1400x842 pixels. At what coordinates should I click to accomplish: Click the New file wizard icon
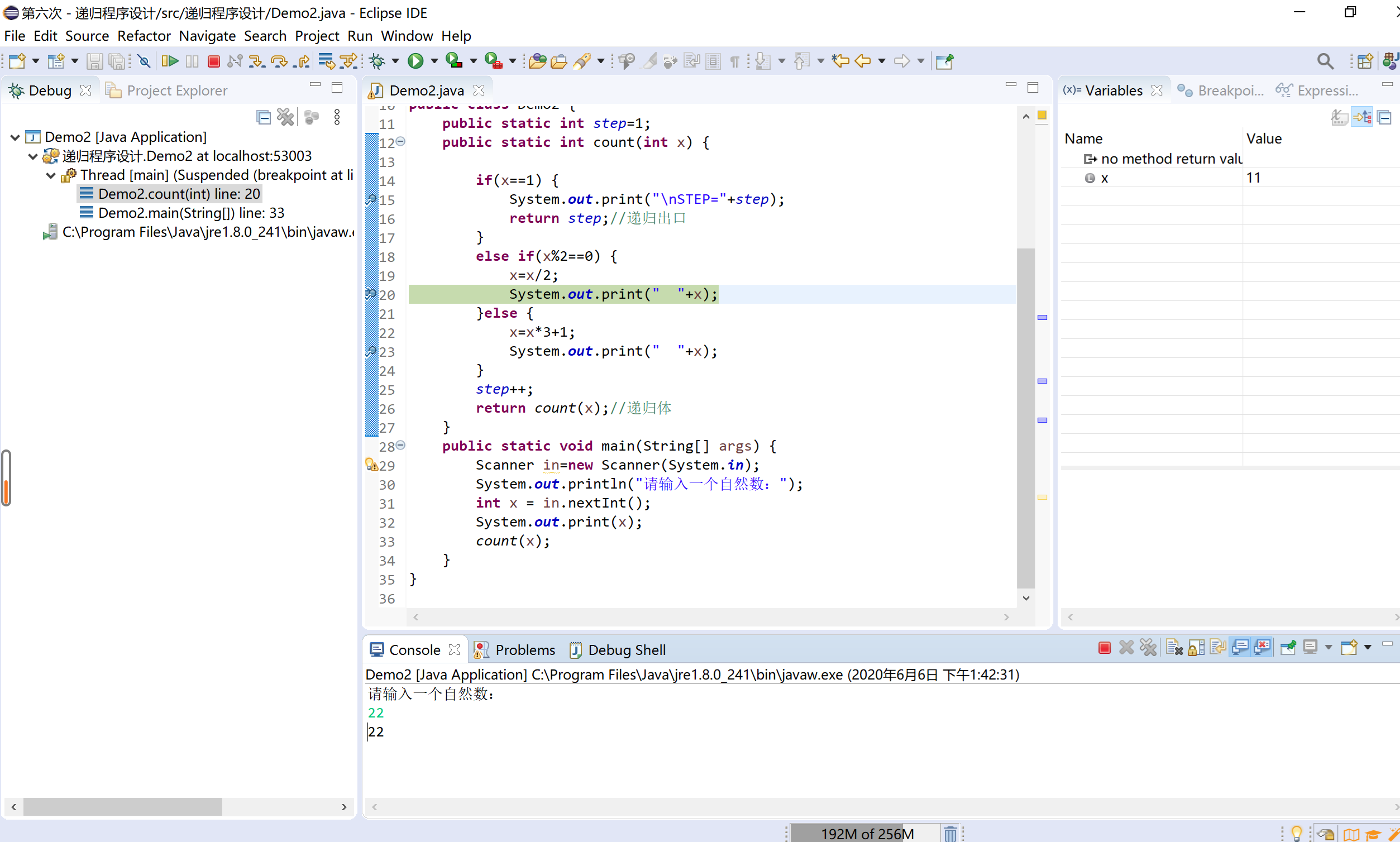click(x=17, y=61)
